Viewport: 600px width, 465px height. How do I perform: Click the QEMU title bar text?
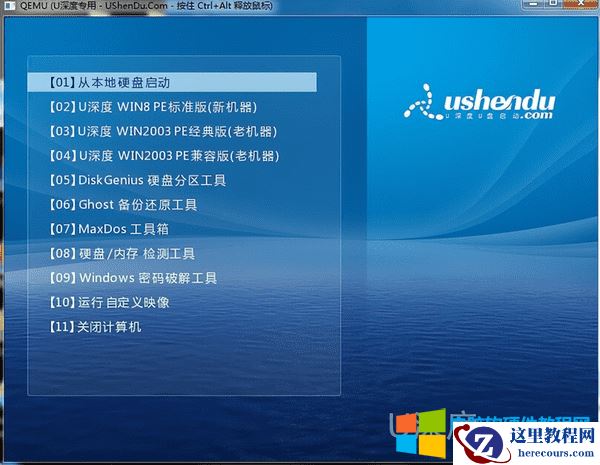pyautogui.click(x=146, y=5)
